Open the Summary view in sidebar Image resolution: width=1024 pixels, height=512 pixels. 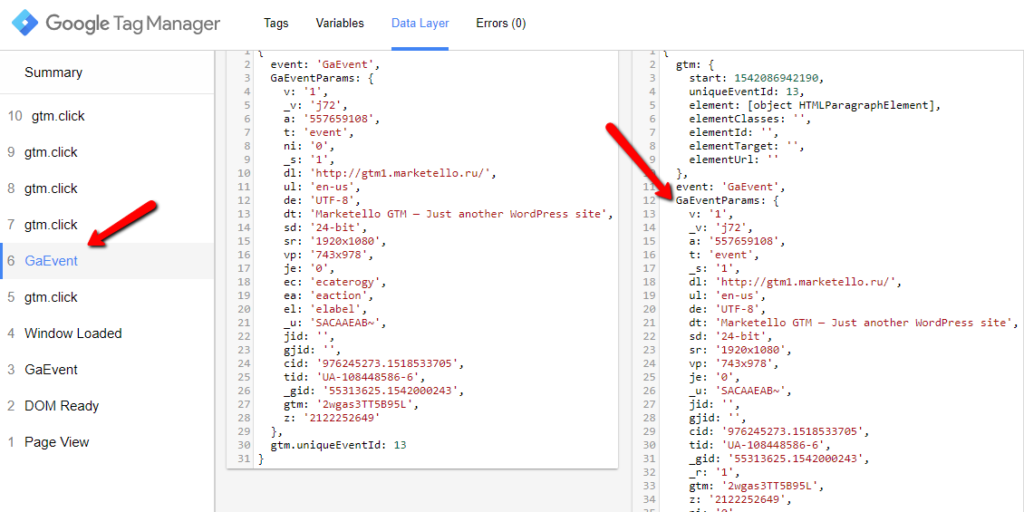[x=54, y=73]
